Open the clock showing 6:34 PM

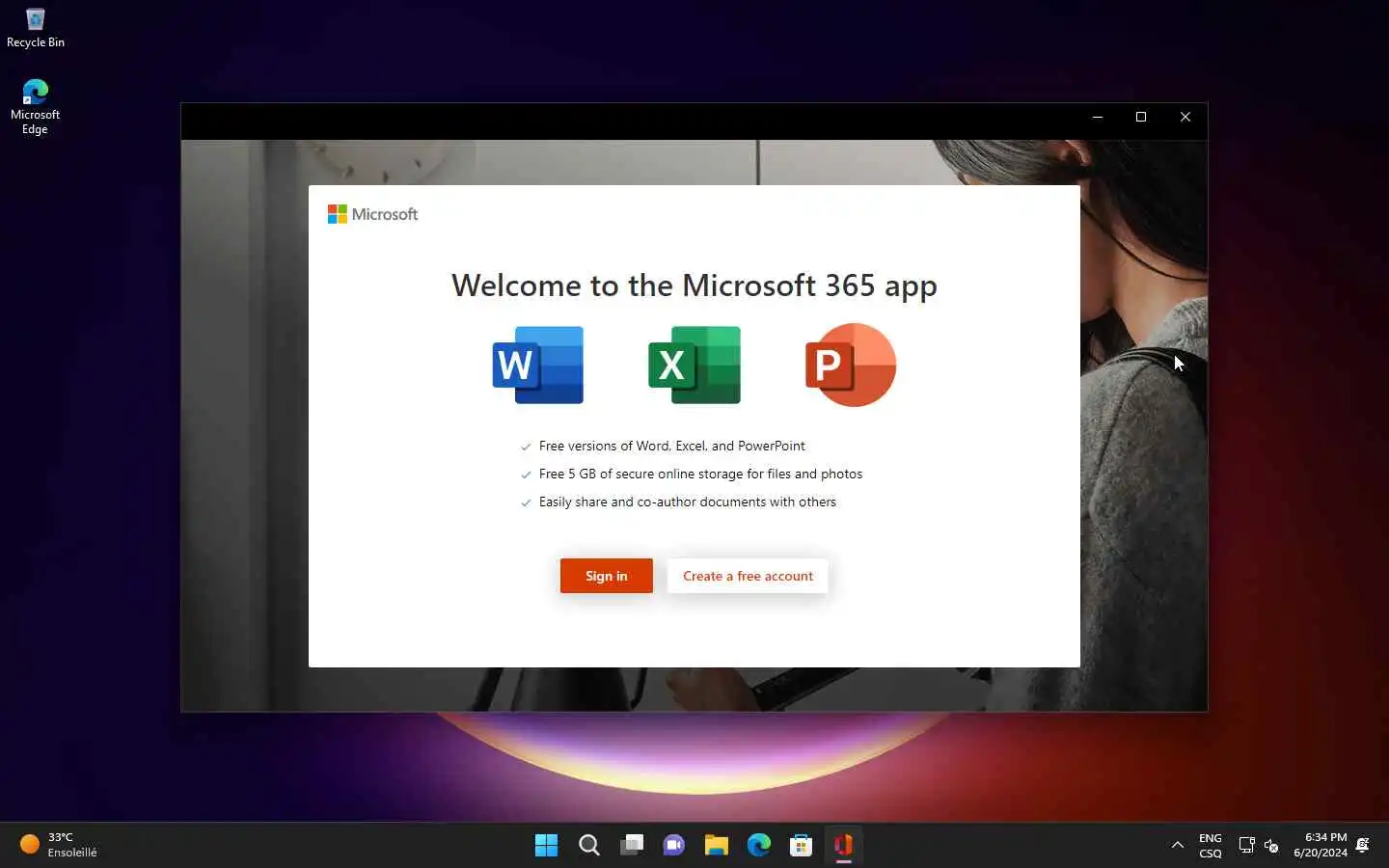pos(1321,845)
